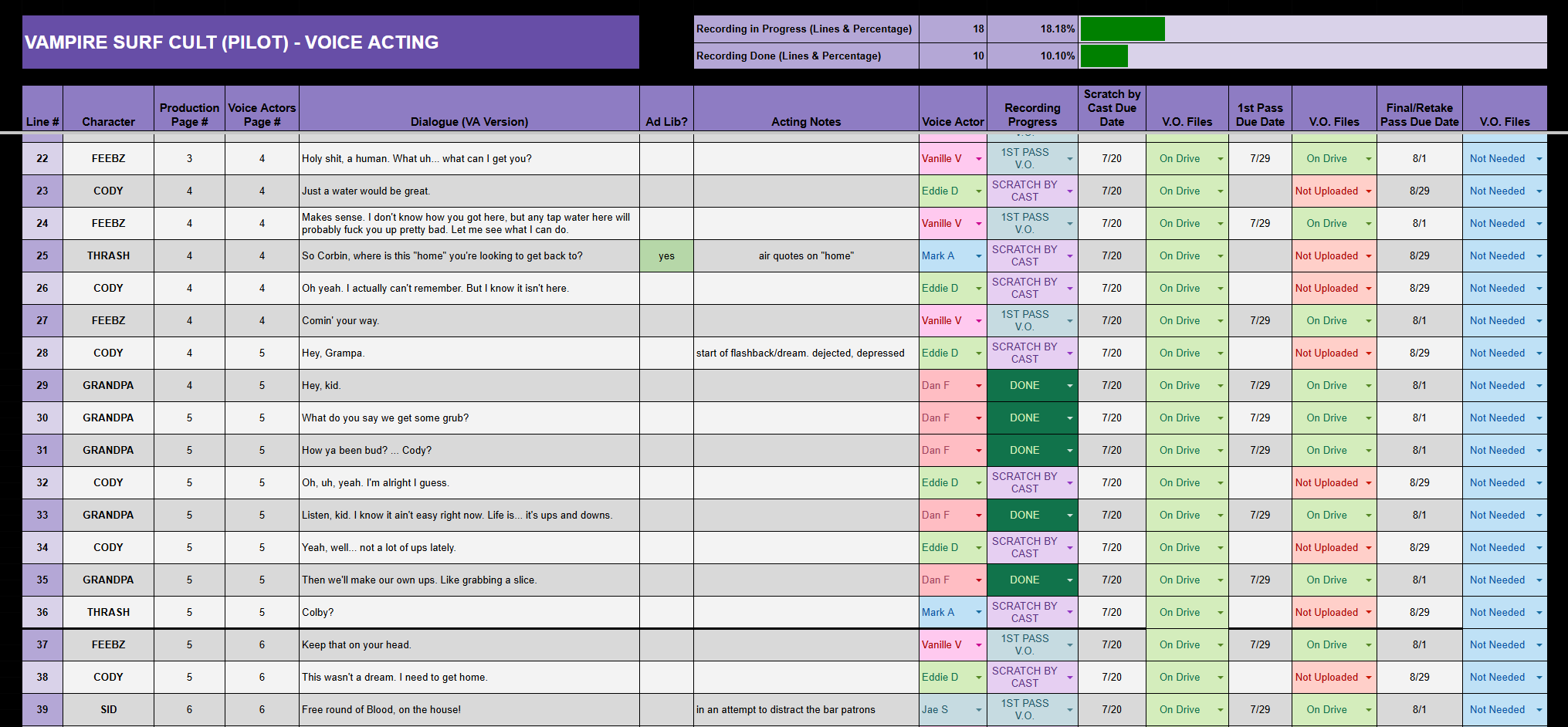Select the Dialogue (VA Version) column header
This screenshot has width=1568, height=727.
click(x=469, y=108)
